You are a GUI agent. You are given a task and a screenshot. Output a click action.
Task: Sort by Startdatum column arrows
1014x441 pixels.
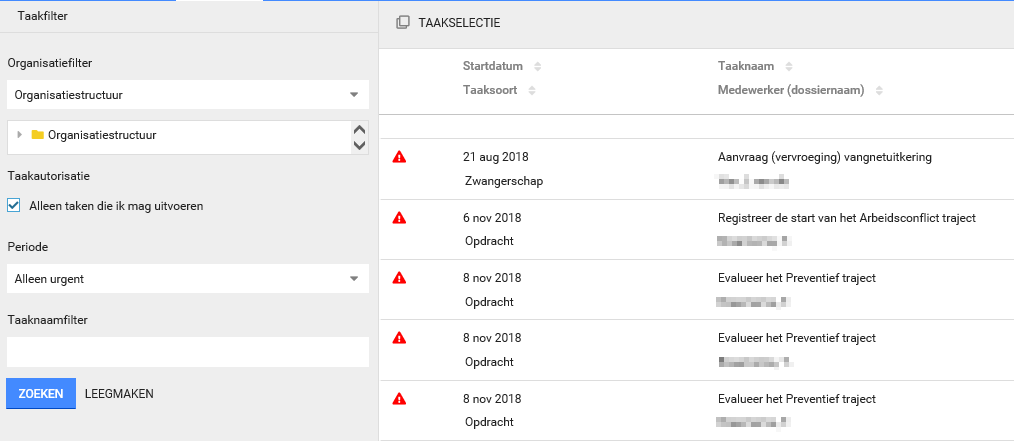click(x=537, y=67)
